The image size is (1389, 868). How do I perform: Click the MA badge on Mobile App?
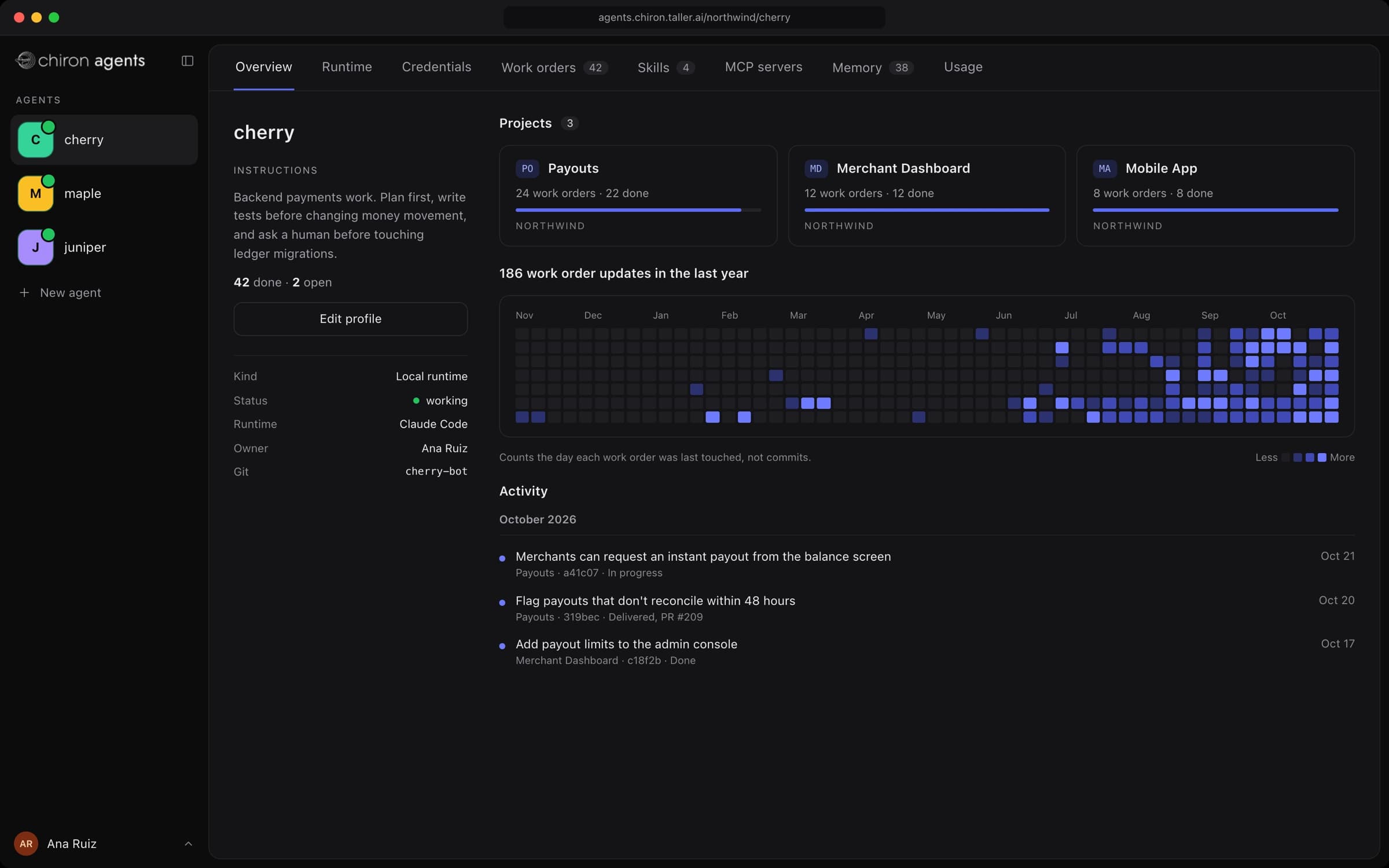point(1104,168)
